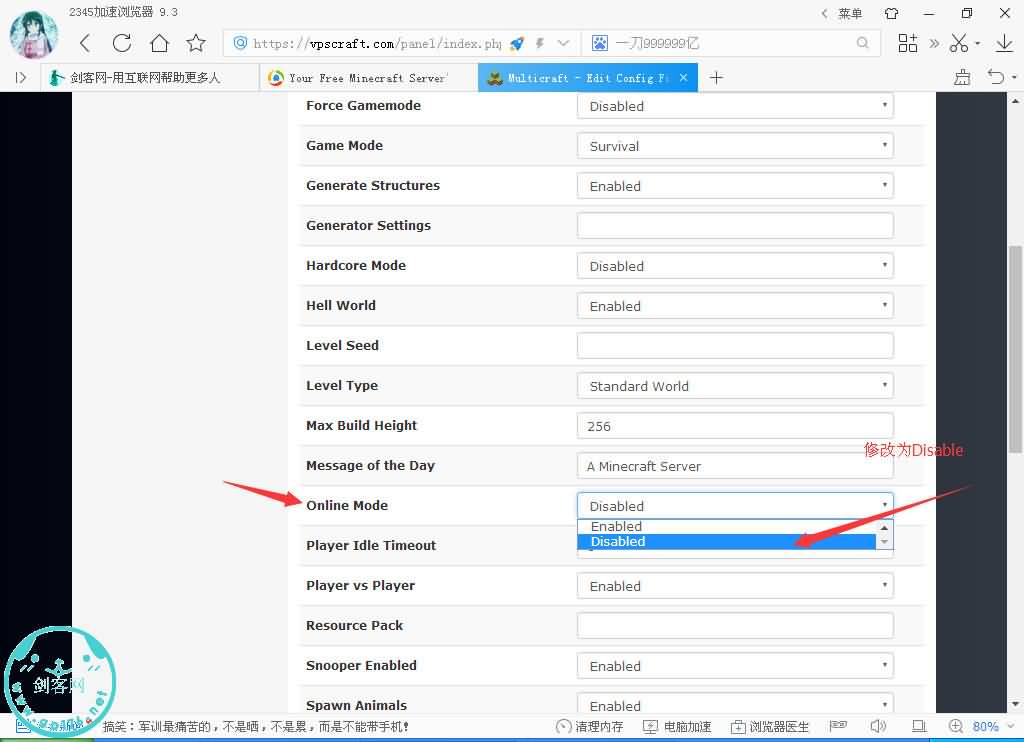The height and width of the screenshot is (742, 1024).
Task: Open the Spawn Animals dropdown
Action: coord(735,704)
